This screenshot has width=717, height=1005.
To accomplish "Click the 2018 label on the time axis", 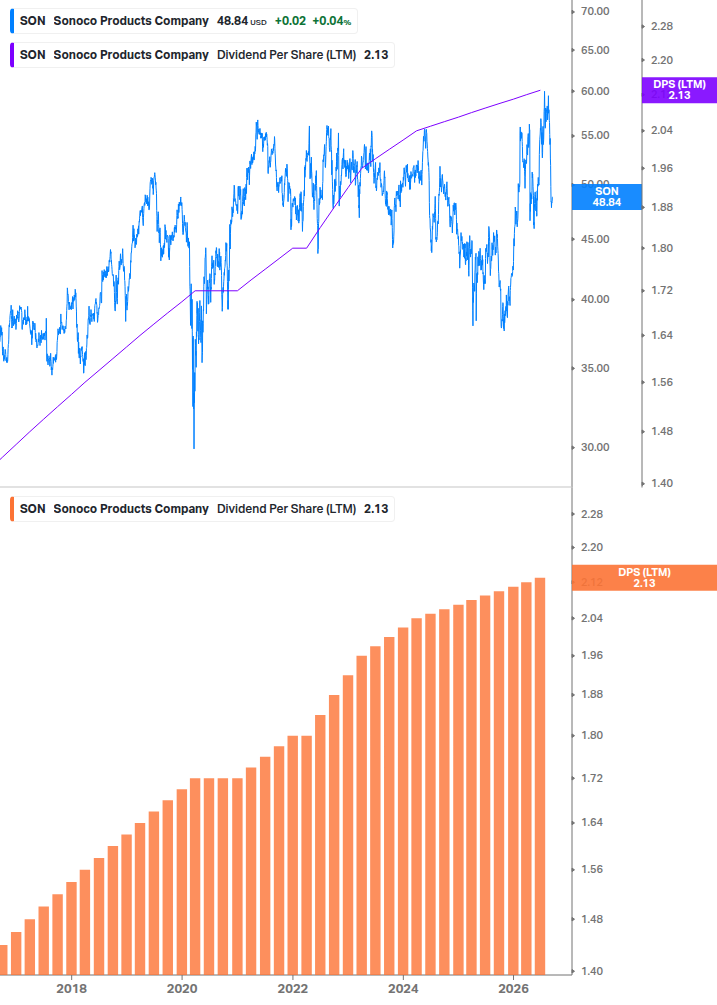I will click(x=71, y=988).
